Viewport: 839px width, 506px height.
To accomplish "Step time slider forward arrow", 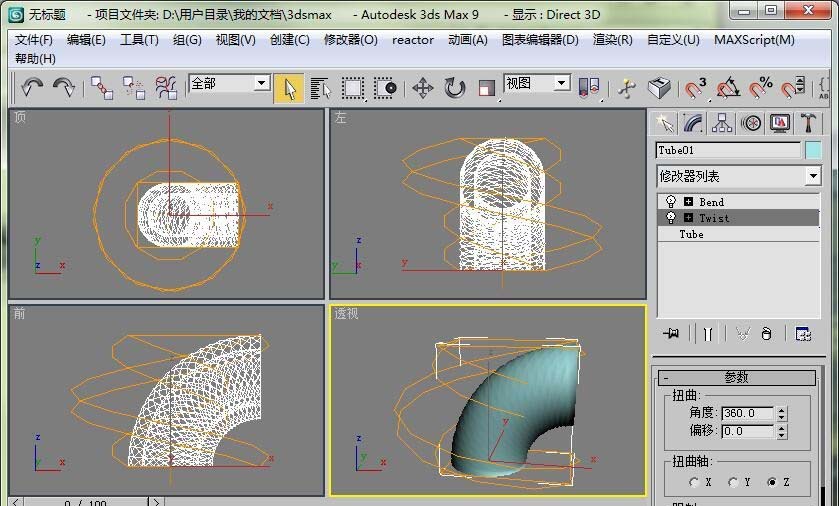I will pyautogui.click(x=156, y=502).
